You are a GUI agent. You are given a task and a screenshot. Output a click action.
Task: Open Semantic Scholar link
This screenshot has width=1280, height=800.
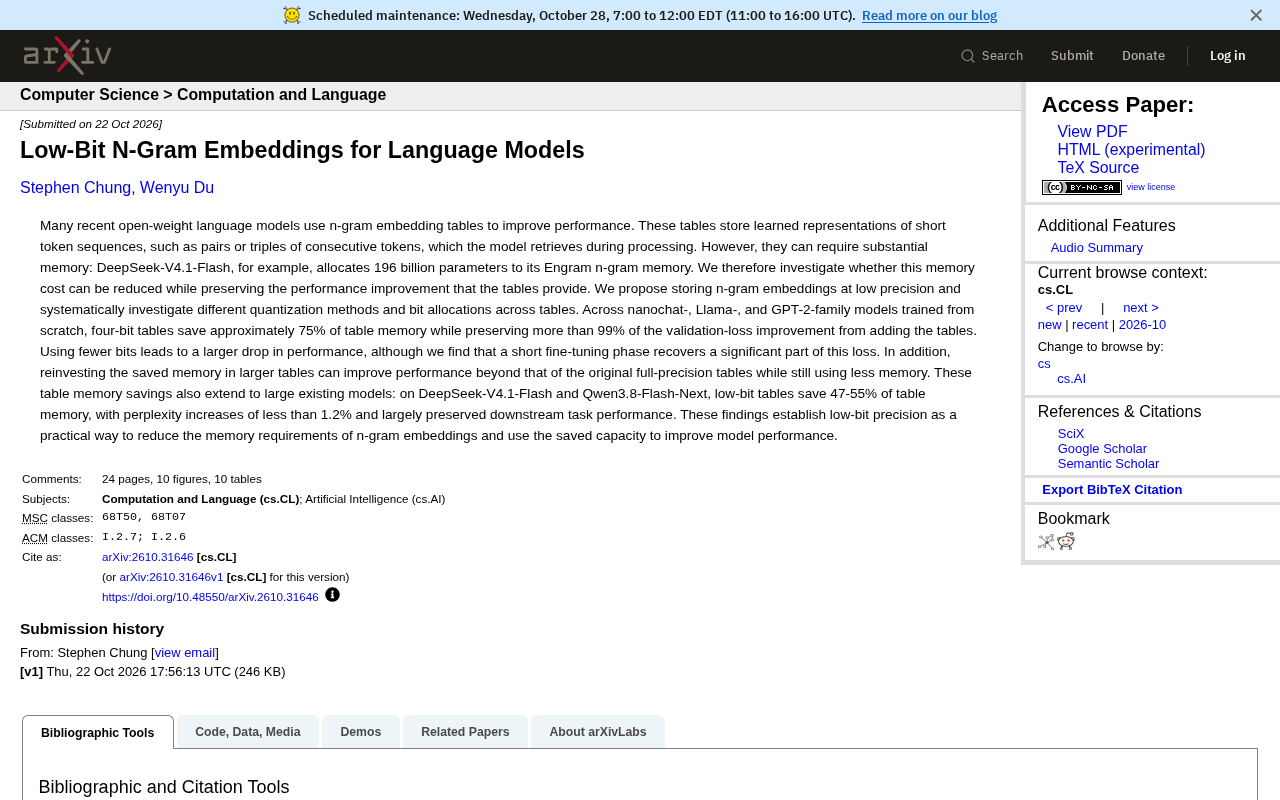click(x=1108, y=464)
